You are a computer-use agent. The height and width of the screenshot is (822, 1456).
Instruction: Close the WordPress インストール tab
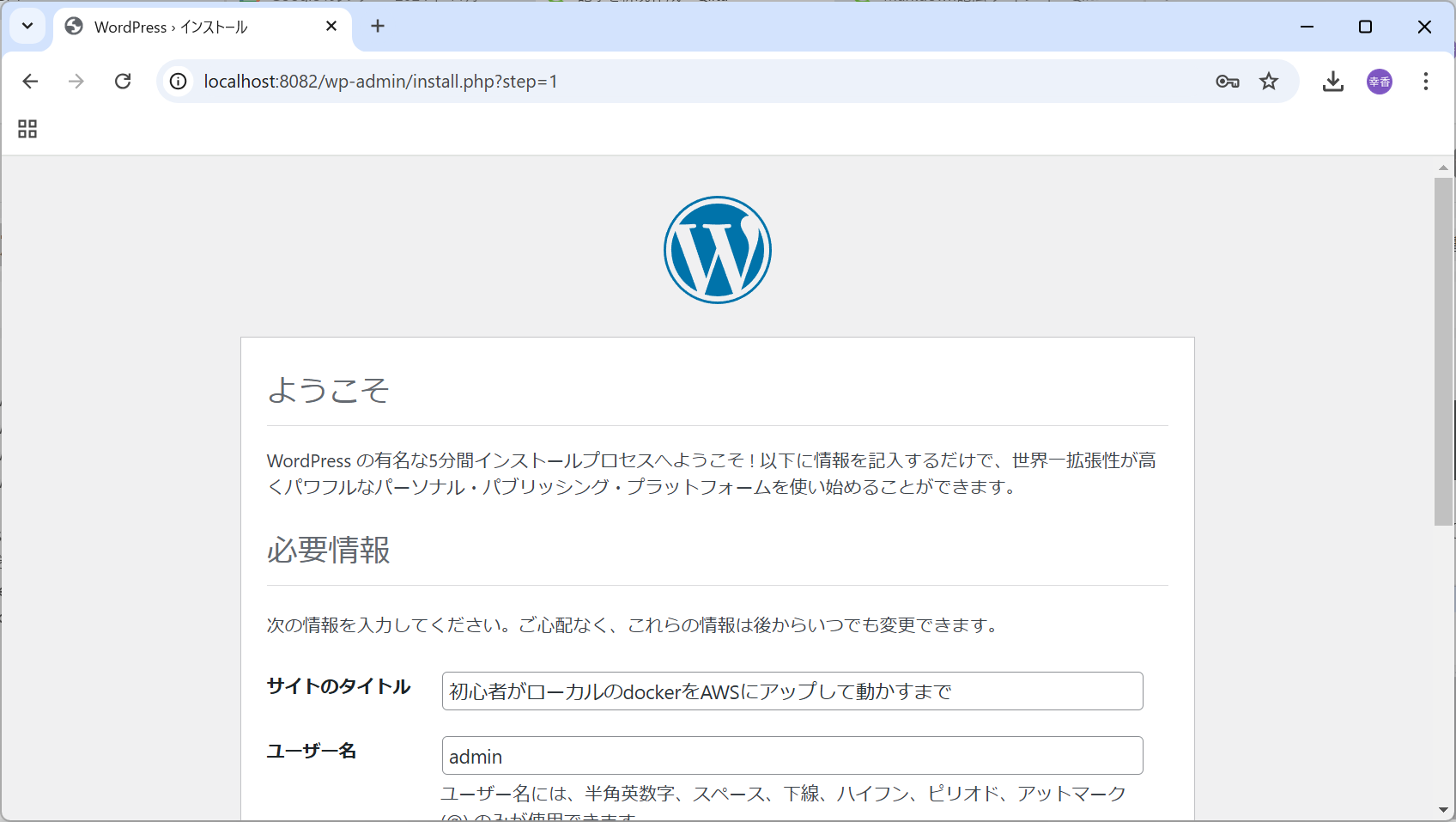(331, 27)
